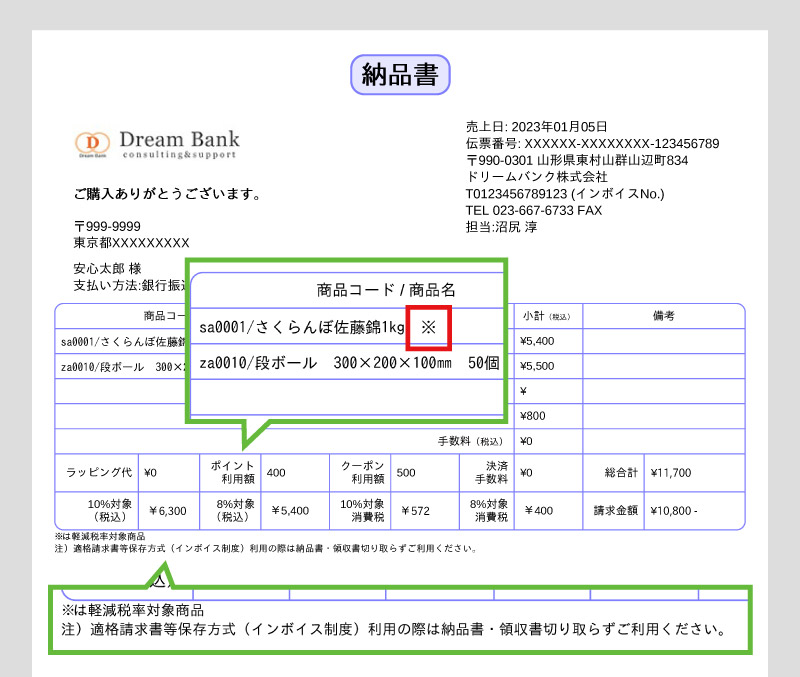Click the red-boxed ※ reduced tax mark
The image size is (800, 677).
pos(429,328)
